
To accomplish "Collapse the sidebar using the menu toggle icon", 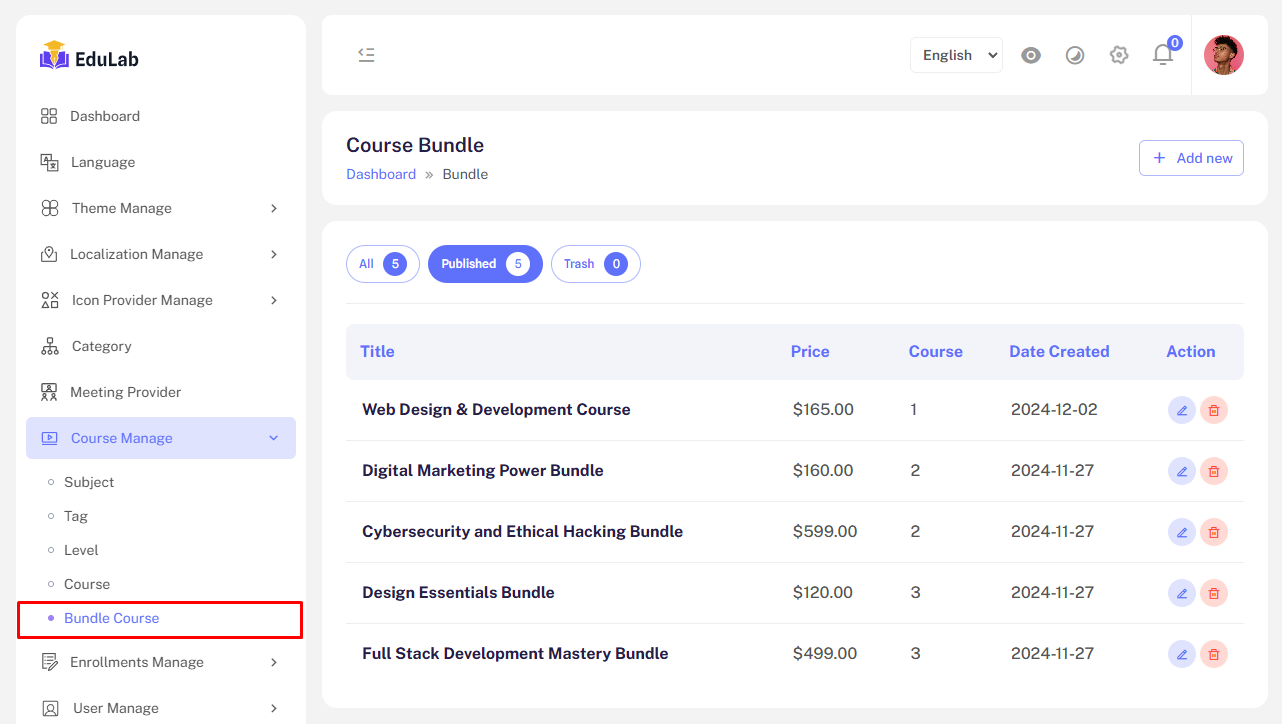I will [366, 55].
